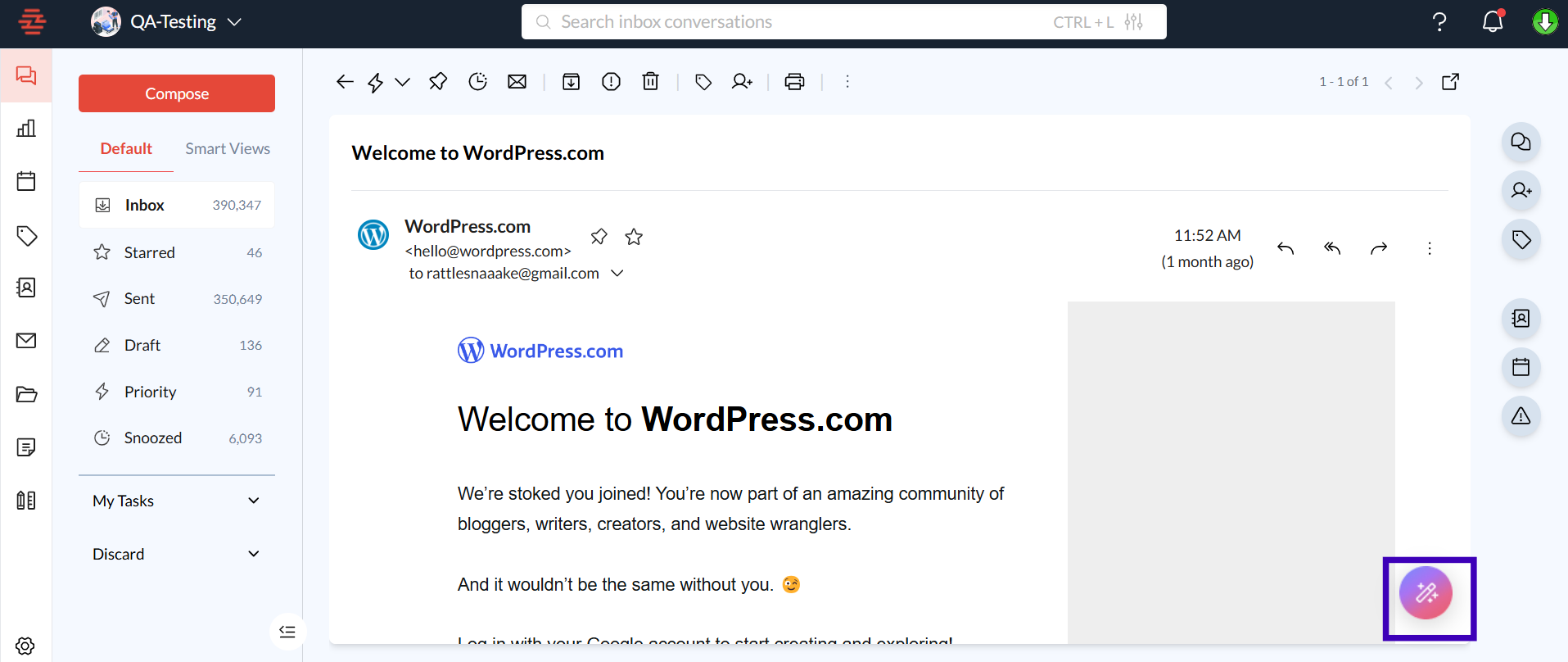Toggle the star on WordPress.com email
The width and height of the screenshot is (1568, 662).
click(634, 237)
